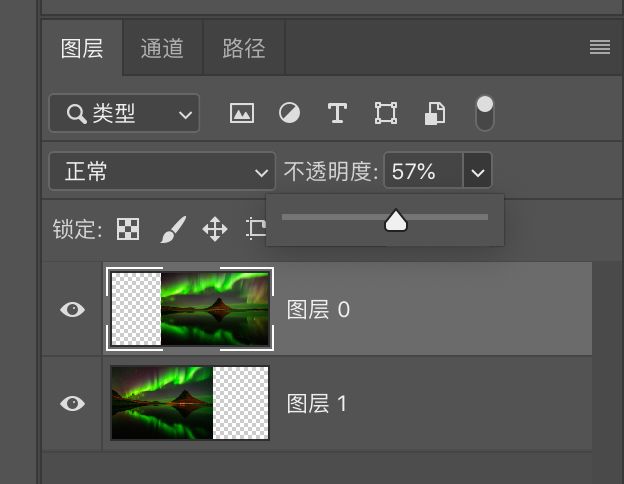
Task: Hide 图层 1 with eye icon
Action: point(72,403)
